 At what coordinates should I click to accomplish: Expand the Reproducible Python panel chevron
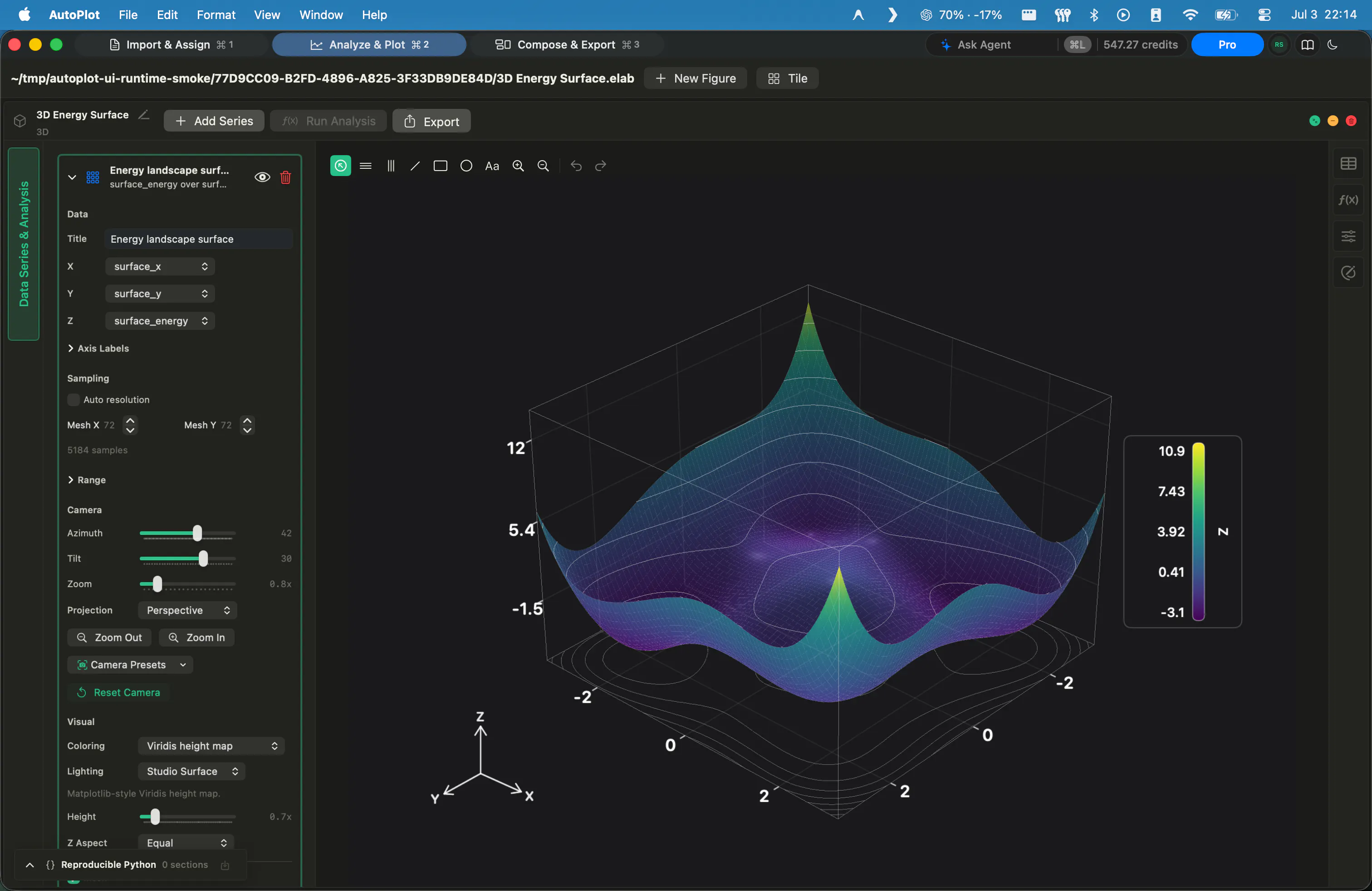(30, 865)
